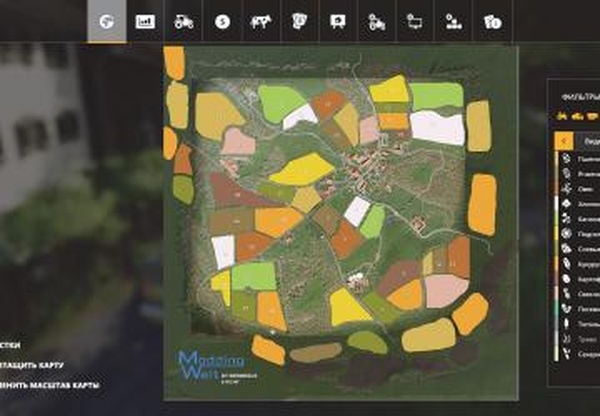Click the orange X box above crop list
The width and height of the screenshot is (600, 416).
pyautogui.click(x=564, y=141)
